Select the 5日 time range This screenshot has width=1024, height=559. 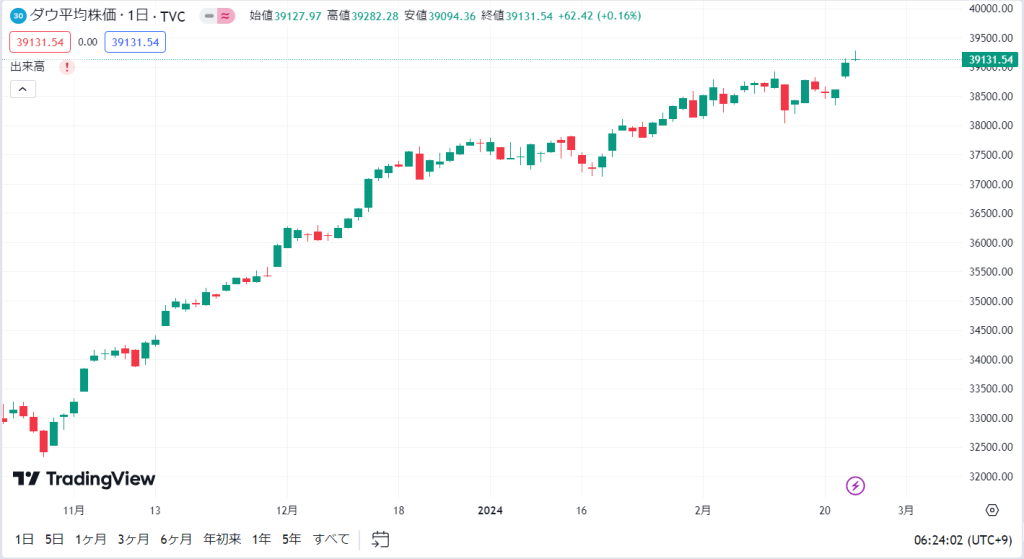54,539
